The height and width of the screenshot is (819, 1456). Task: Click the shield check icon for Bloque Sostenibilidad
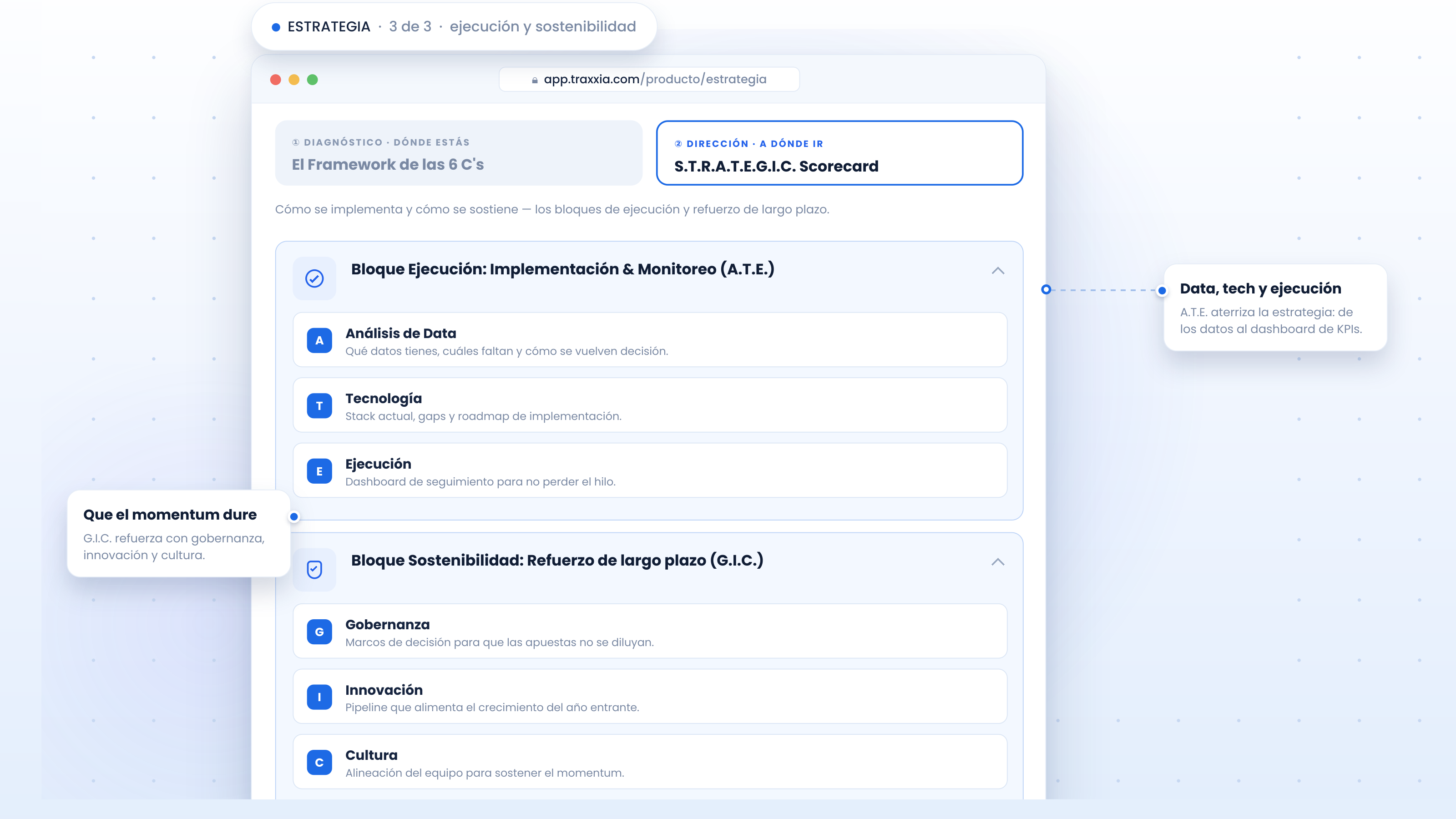tap(314, 569)
